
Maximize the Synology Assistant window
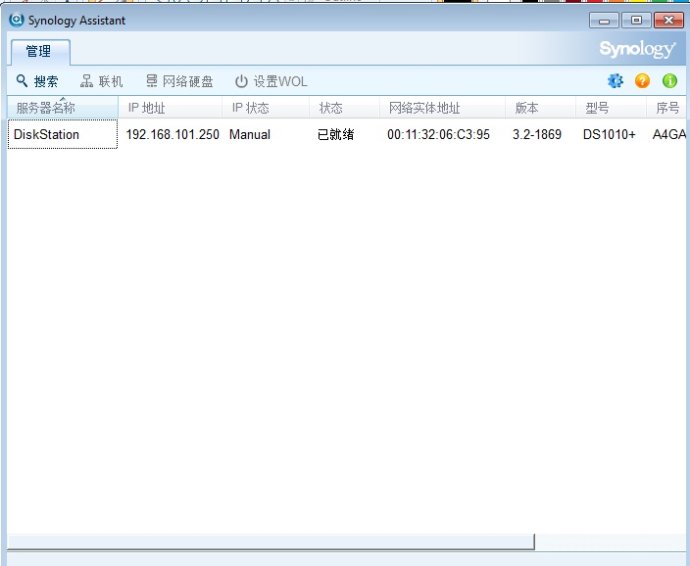point(636,20)
